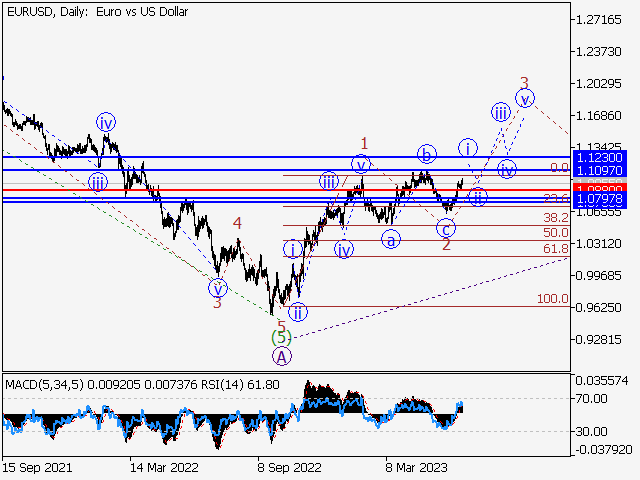
Task: Click the 70.00 RSI level label
Action: coord(592,398)
